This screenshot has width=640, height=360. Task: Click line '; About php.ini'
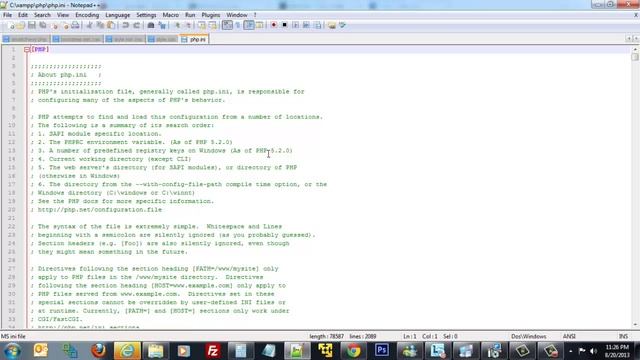click(x=66, y=75)
